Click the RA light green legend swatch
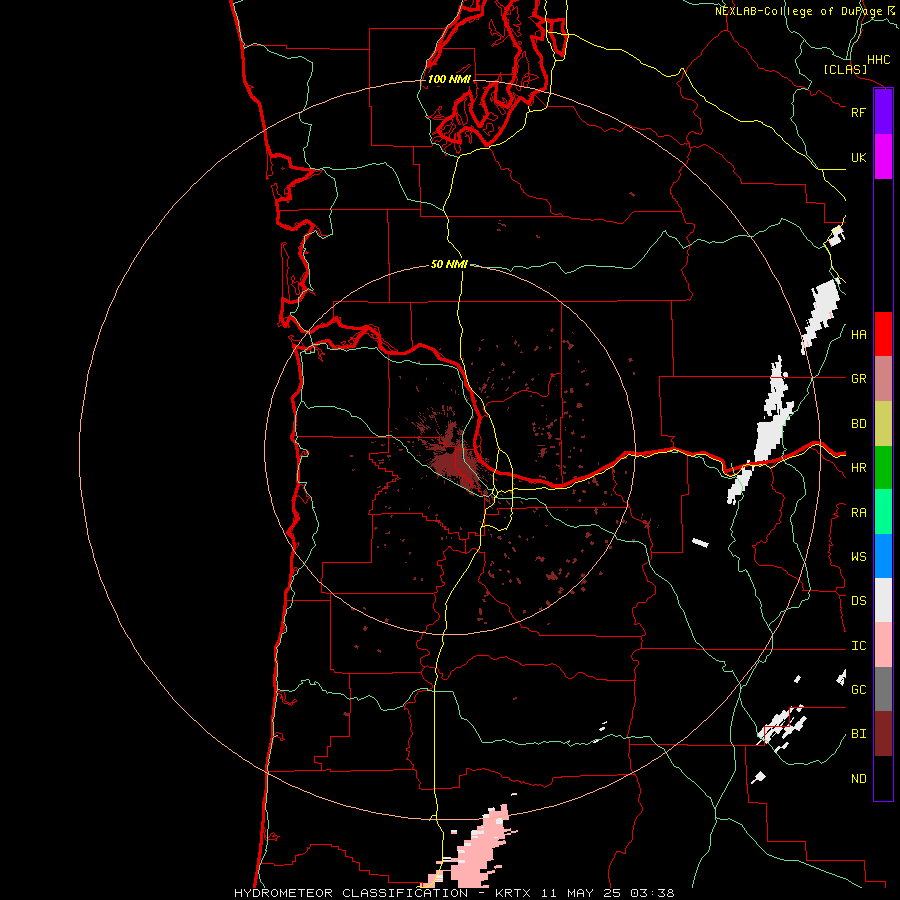This screenshot has width=900, height=900. pyautogui.click(x=883, y=512)
